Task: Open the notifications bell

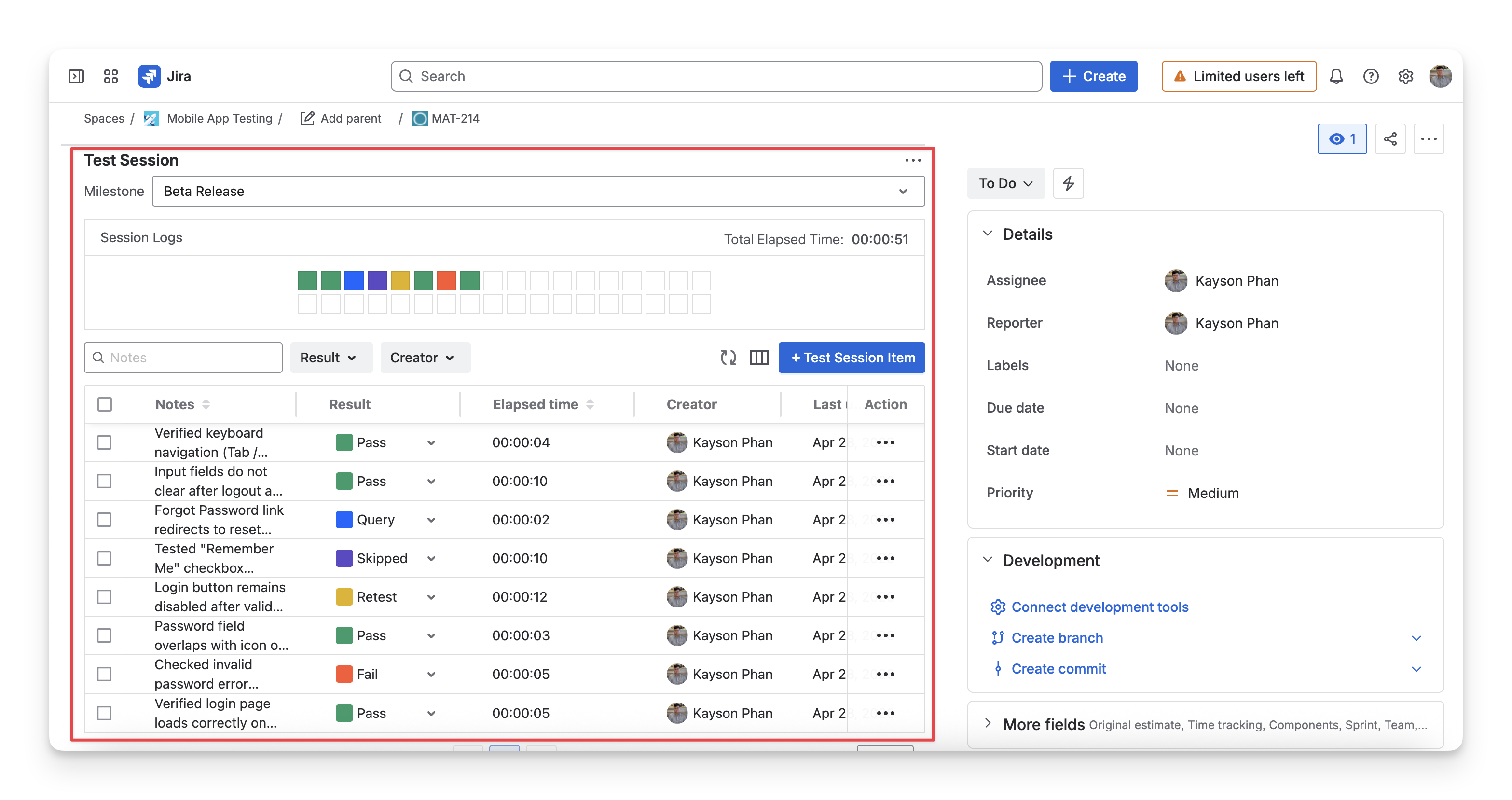Action: click(x=1336, y=76)
